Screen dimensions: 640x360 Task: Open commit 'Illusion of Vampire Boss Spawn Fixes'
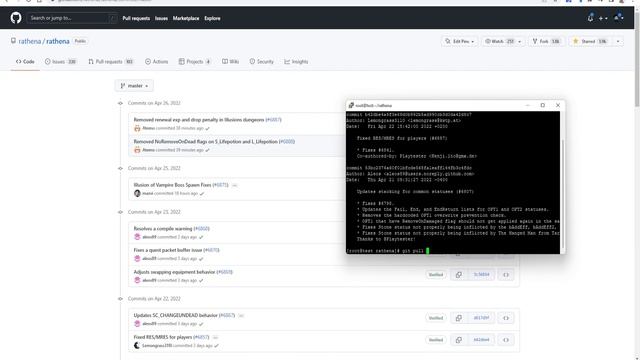click(172, 185)
